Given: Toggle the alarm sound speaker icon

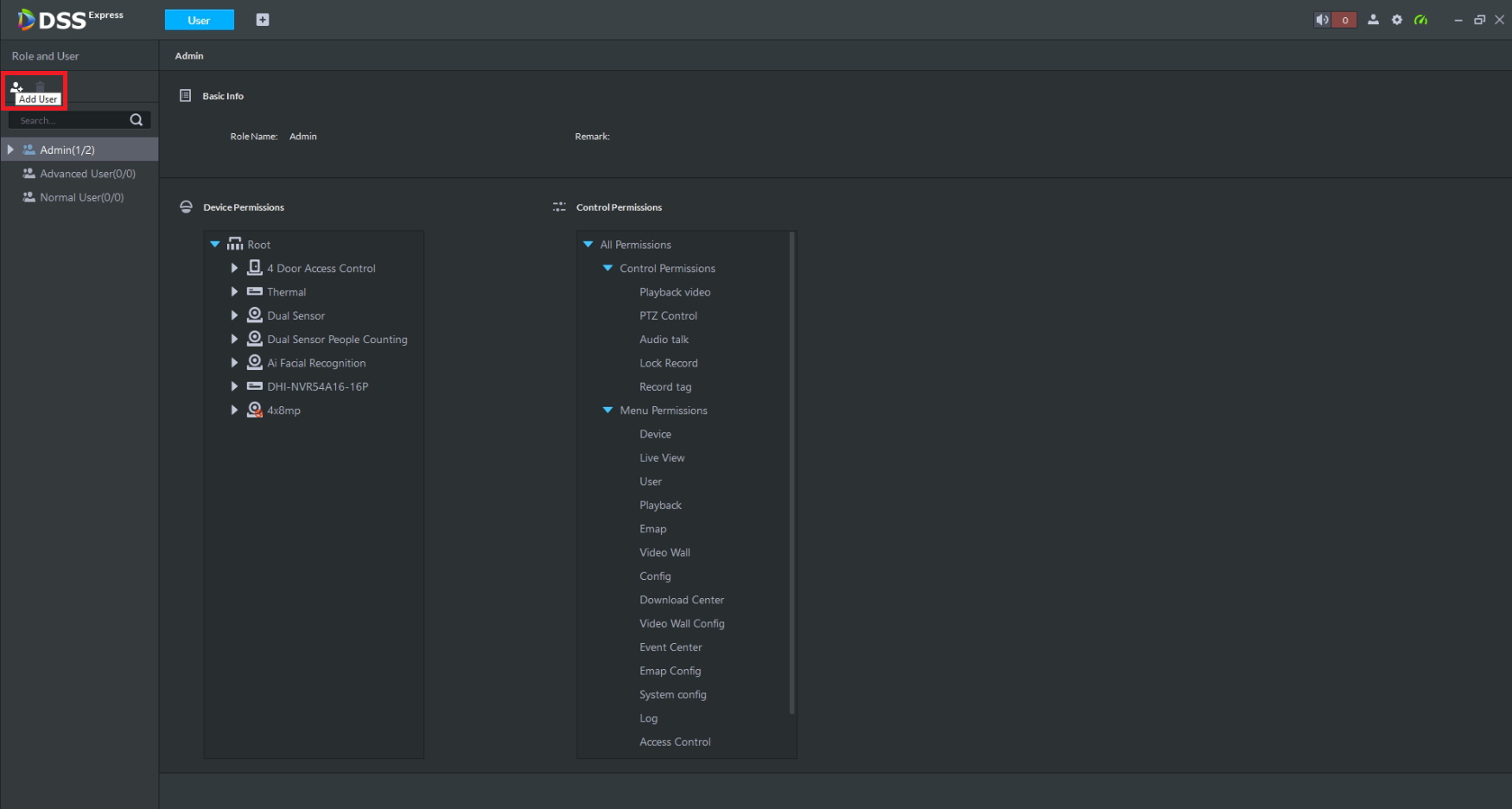Looking at the screenshot, I should pyautogui.click(x=1322, y=20).
